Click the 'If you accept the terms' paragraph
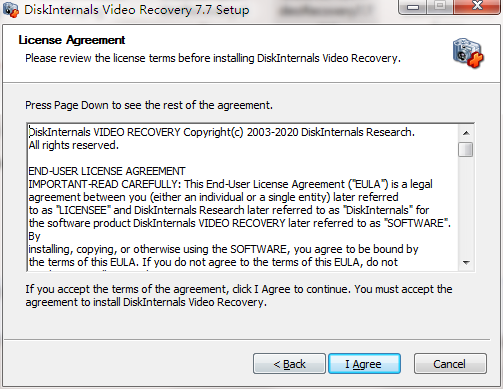Viewport: 503px width, 389px height. (239, 295)
